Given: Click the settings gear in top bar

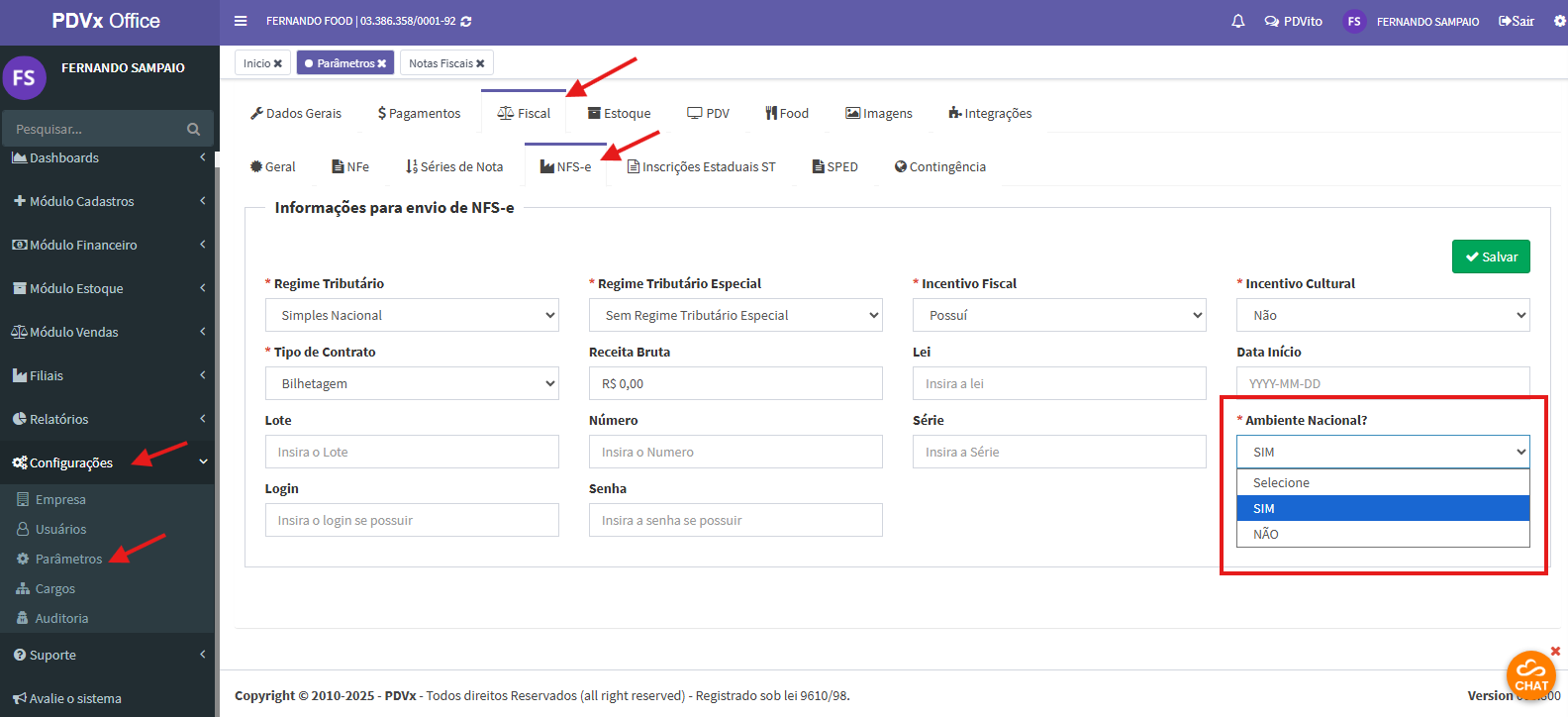Looking at the screenshot, I should (1559, 21).
